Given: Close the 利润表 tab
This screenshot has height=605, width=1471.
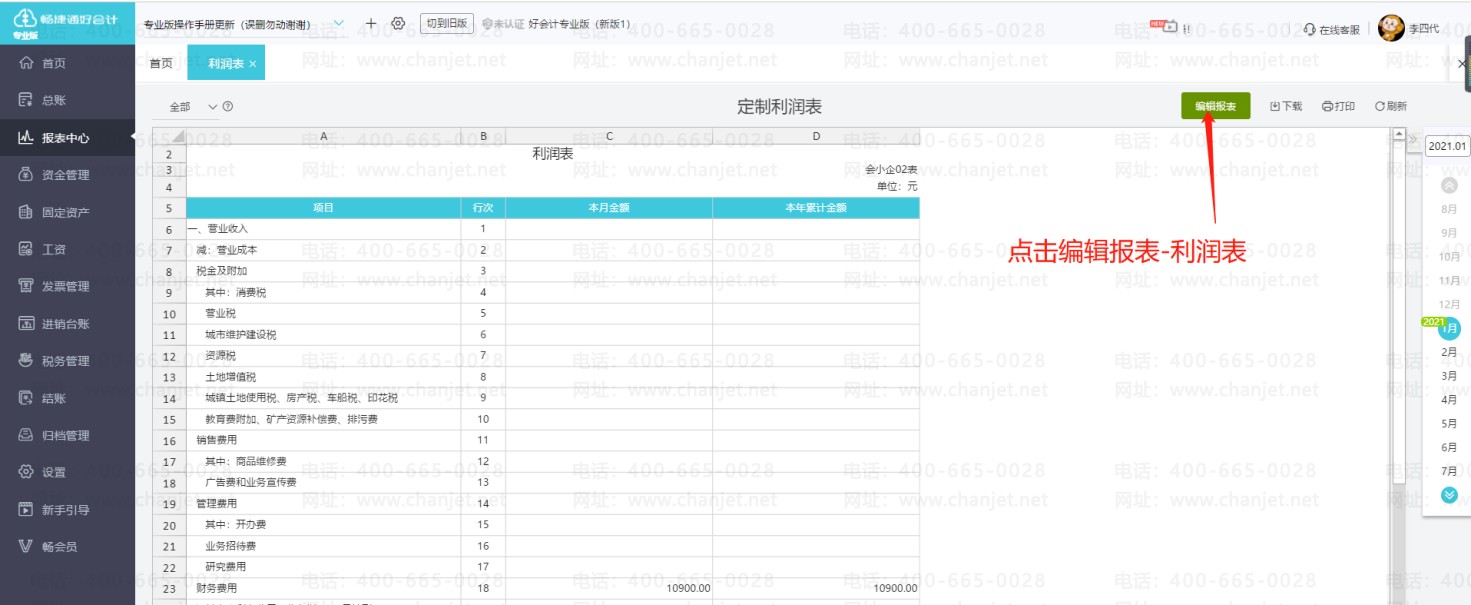Looking at the screenshot, I should 253,64.
